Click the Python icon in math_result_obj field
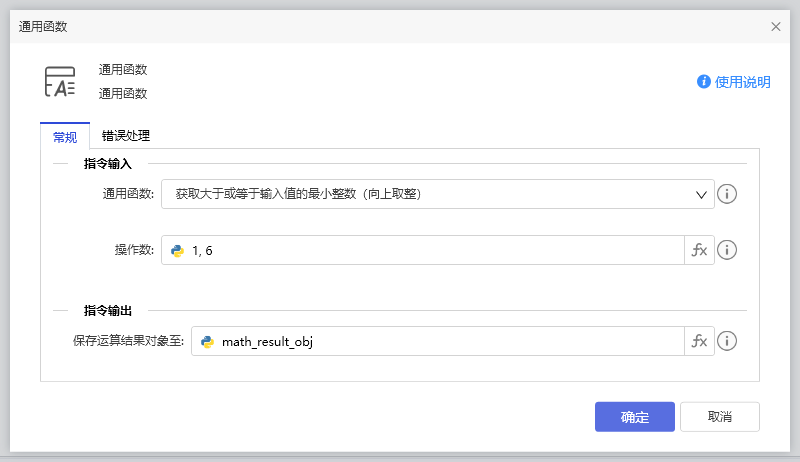Viewport: 800px width, 462px height. click(208, 341)
